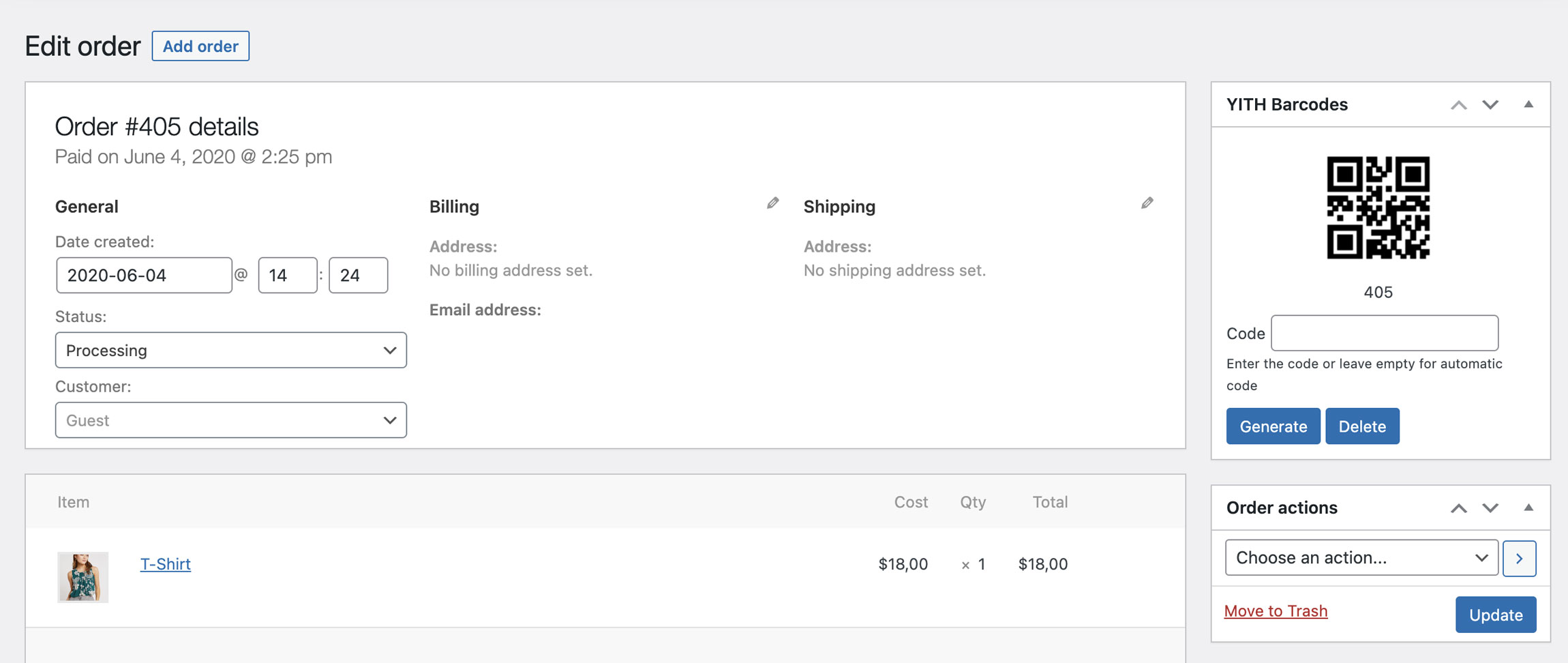Focus the barcode Code input field

1384,333
